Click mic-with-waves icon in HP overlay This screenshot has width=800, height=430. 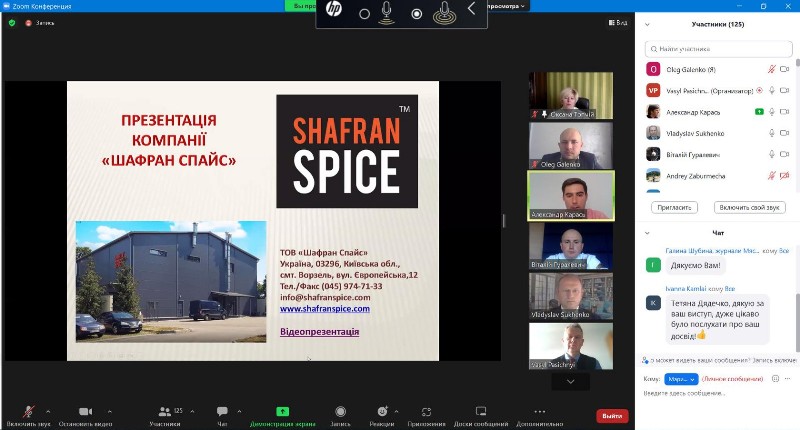pyautogui.click(x=444, y=13)
